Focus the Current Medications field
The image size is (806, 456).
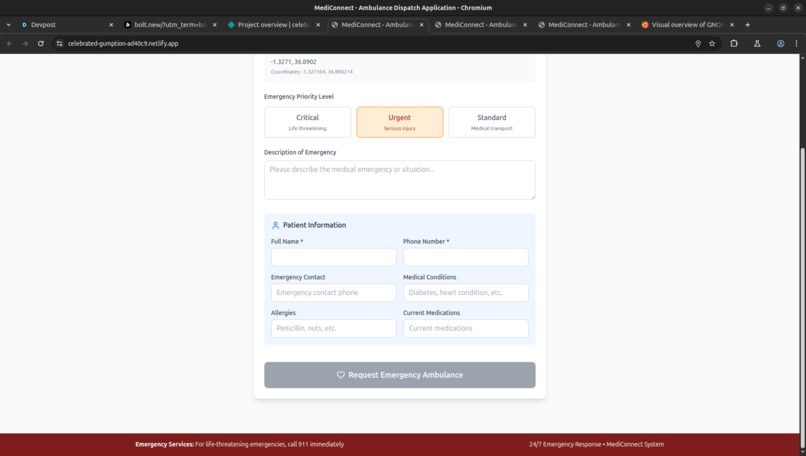tap(466, 328)
